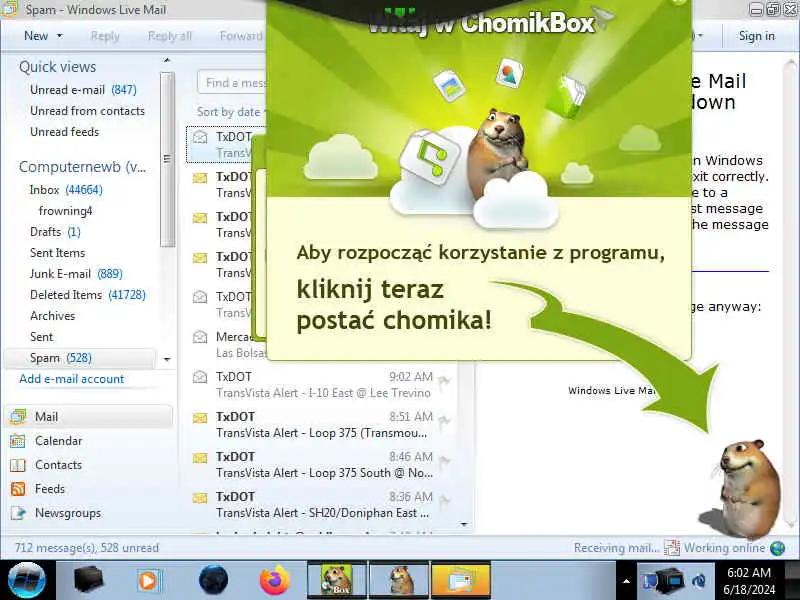
Task: Open the Archives folder
Action: coord(53,316)
